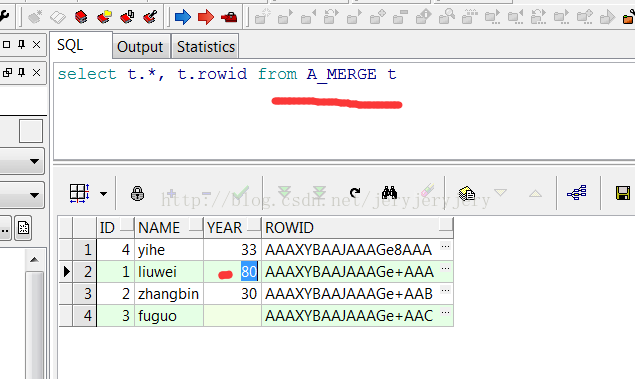This screenshot has height=379, width=635.
Task: Go to previous record up-triangle
Action: [x=535, y=194]
